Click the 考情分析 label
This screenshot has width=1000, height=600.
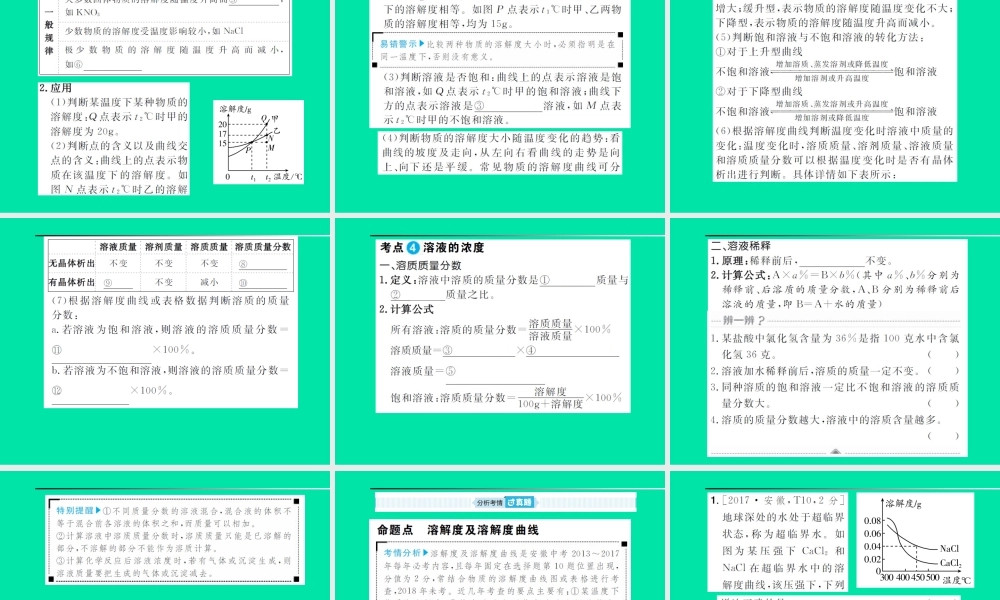click(x=406, y=553)
